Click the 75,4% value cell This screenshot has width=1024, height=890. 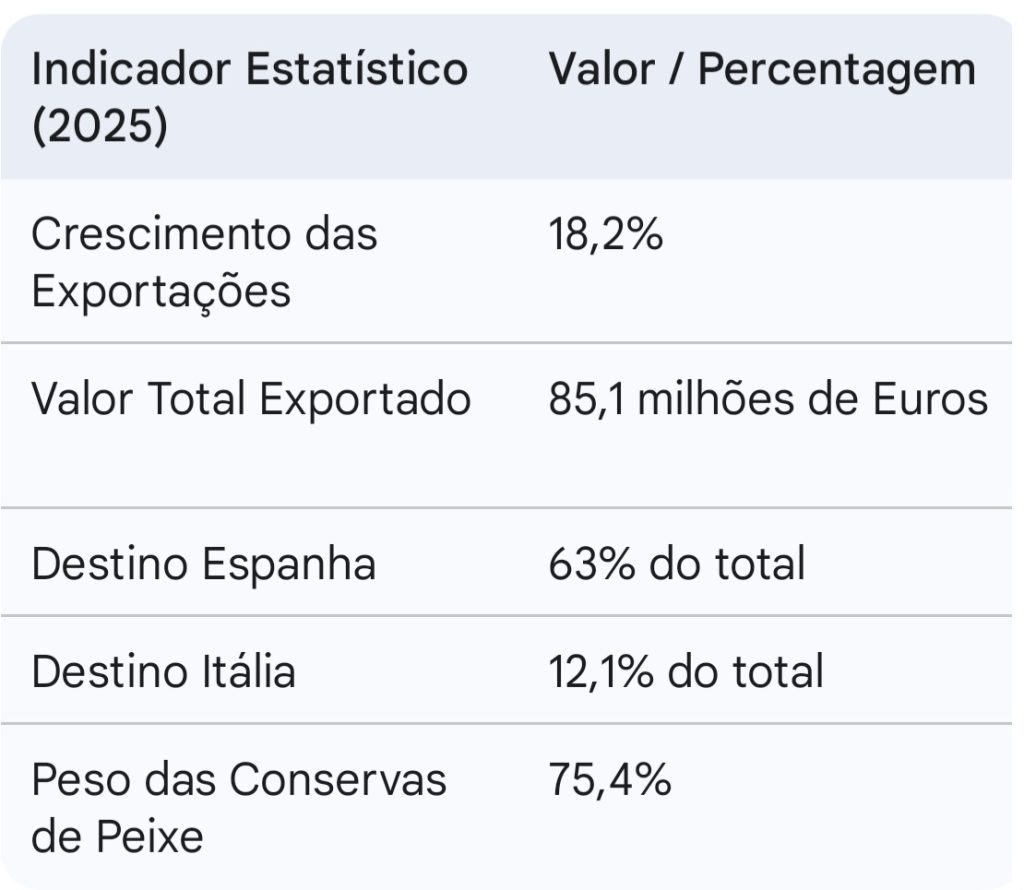(x=610, y=780)
